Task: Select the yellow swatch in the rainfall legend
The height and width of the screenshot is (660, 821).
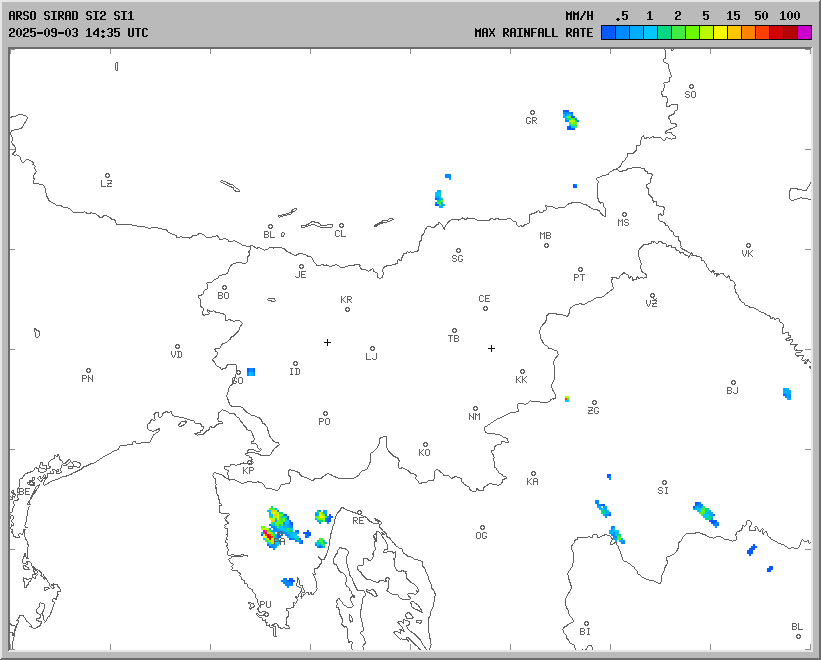Action: click(x=720, y=33)
